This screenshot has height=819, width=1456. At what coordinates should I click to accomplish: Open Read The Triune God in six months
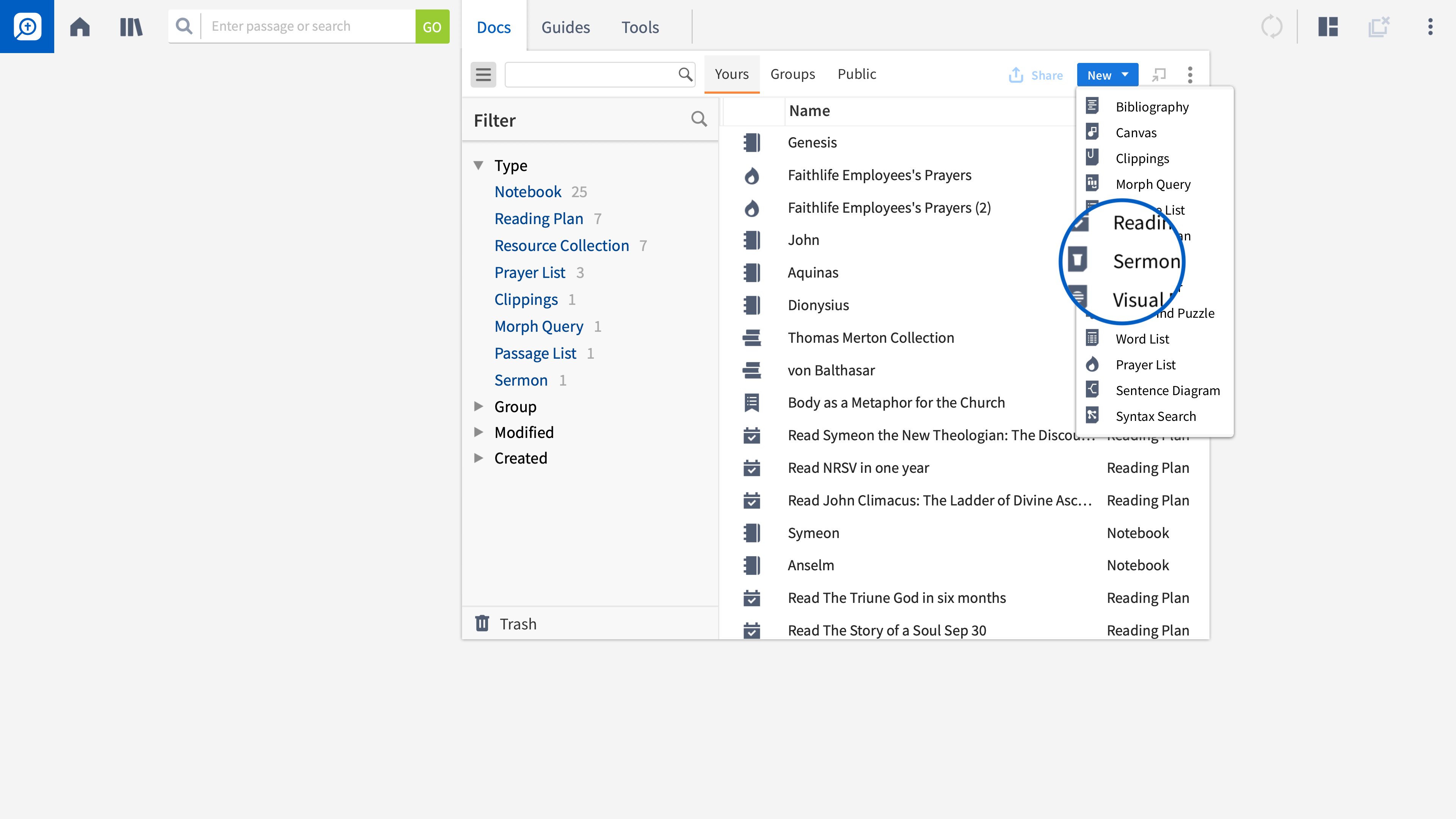pos(896,598)
